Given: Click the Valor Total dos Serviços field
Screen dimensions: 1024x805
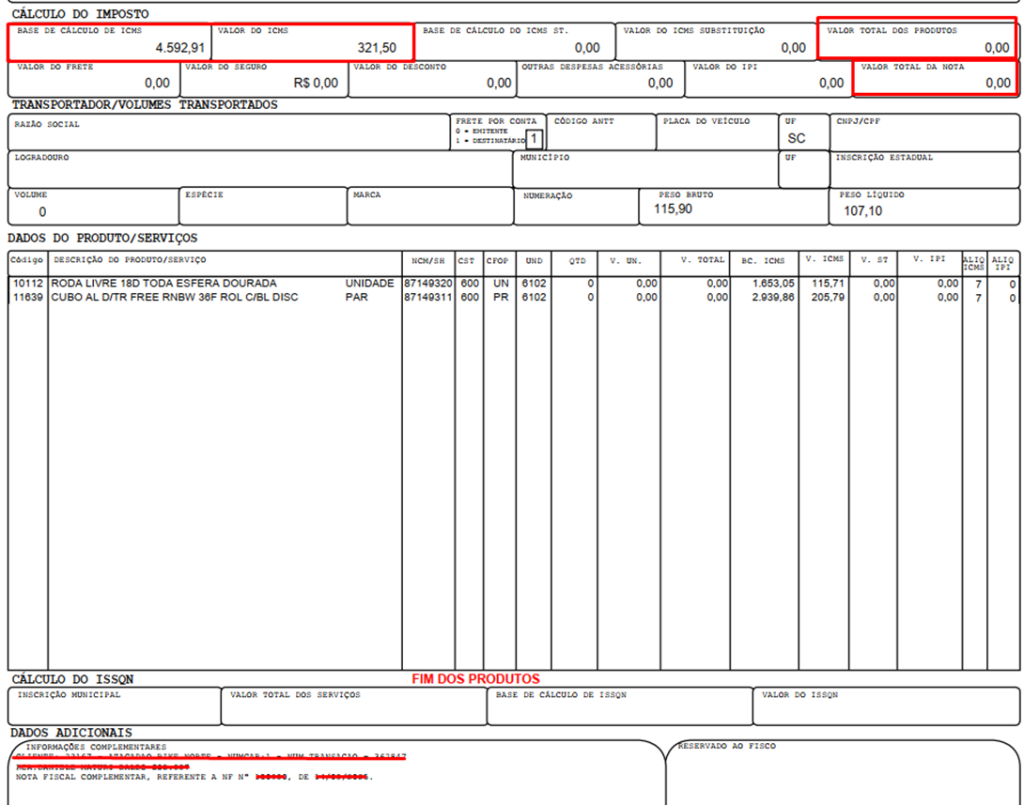Looking at the screenshot, I should (354, 706).
